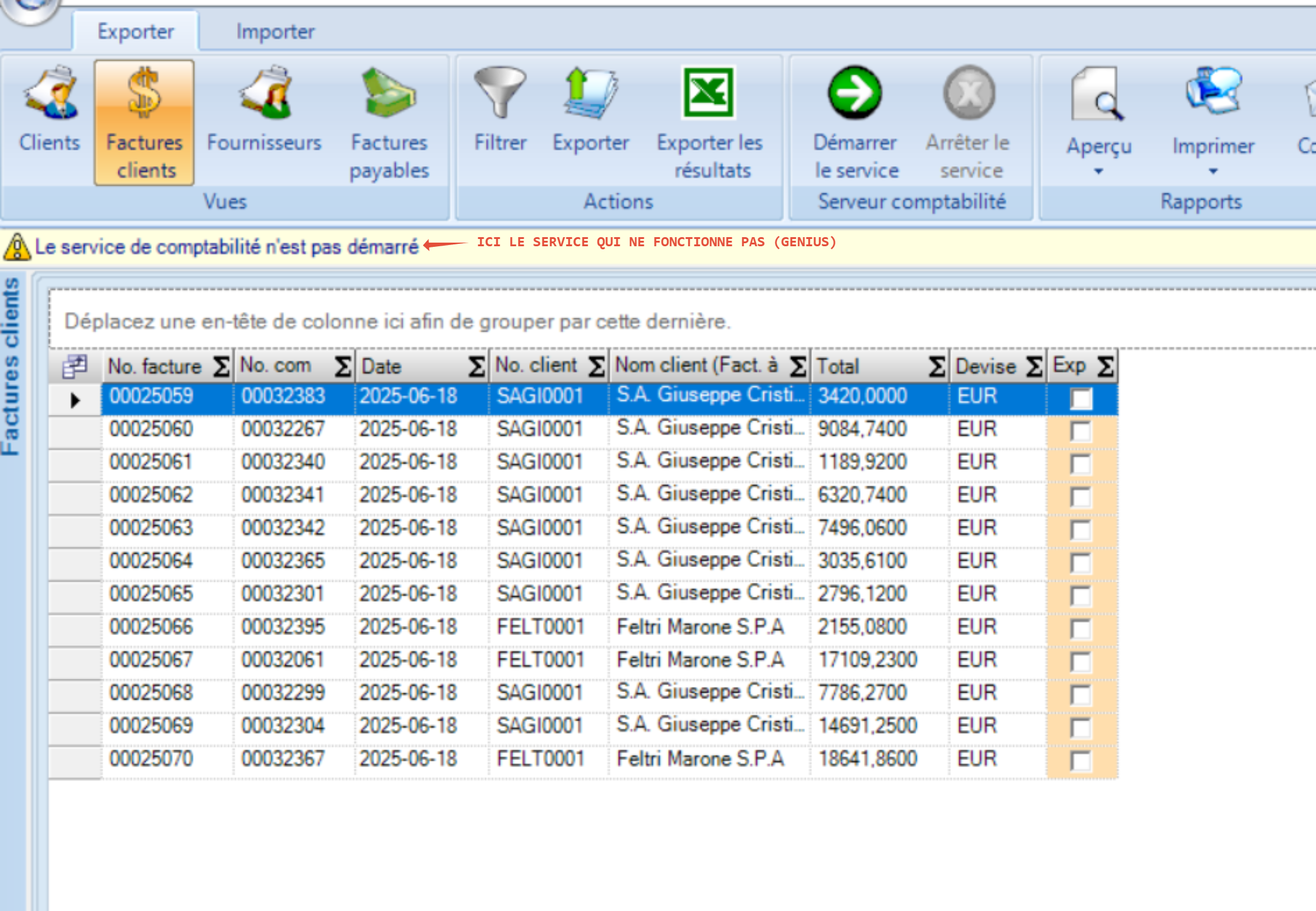Click the Filtrer funnel icon
This screenshot has width=1316, height=911.
499,94
